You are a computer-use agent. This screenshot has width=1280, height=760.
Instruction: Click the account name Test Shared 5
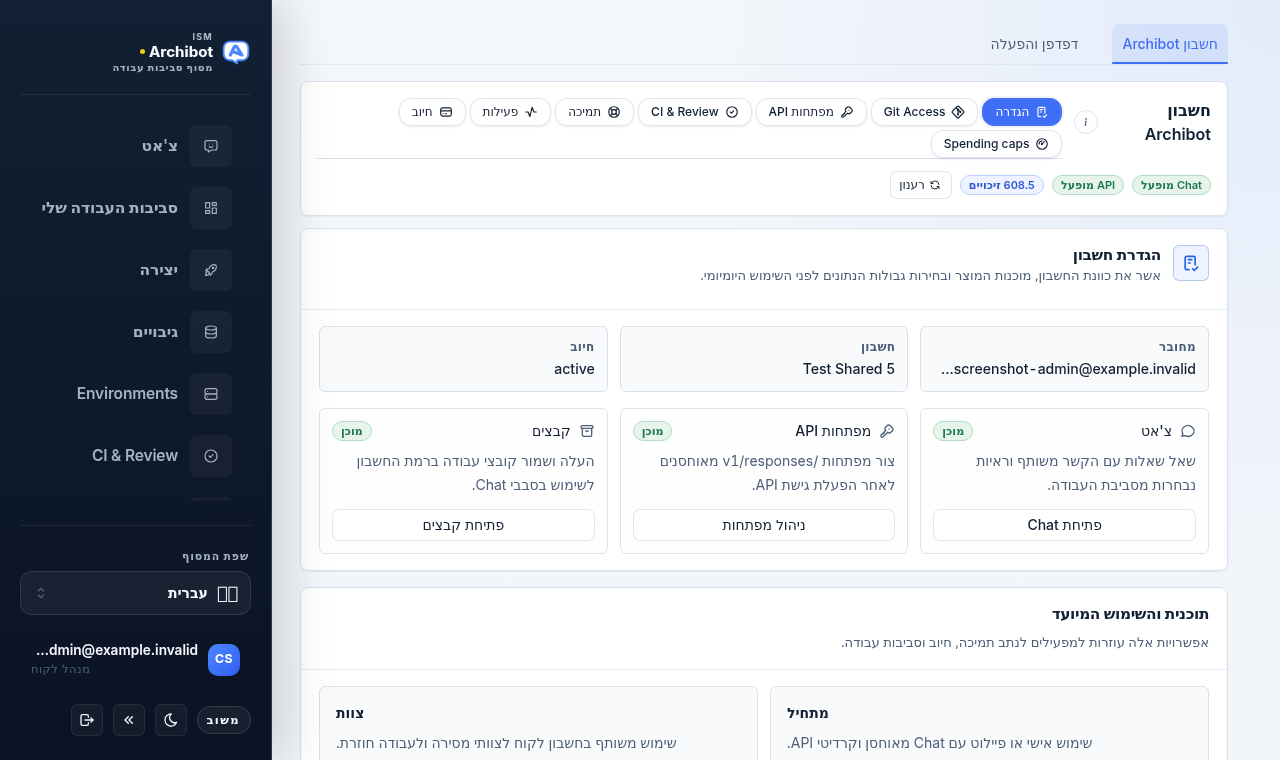click(x=849, y=369)
